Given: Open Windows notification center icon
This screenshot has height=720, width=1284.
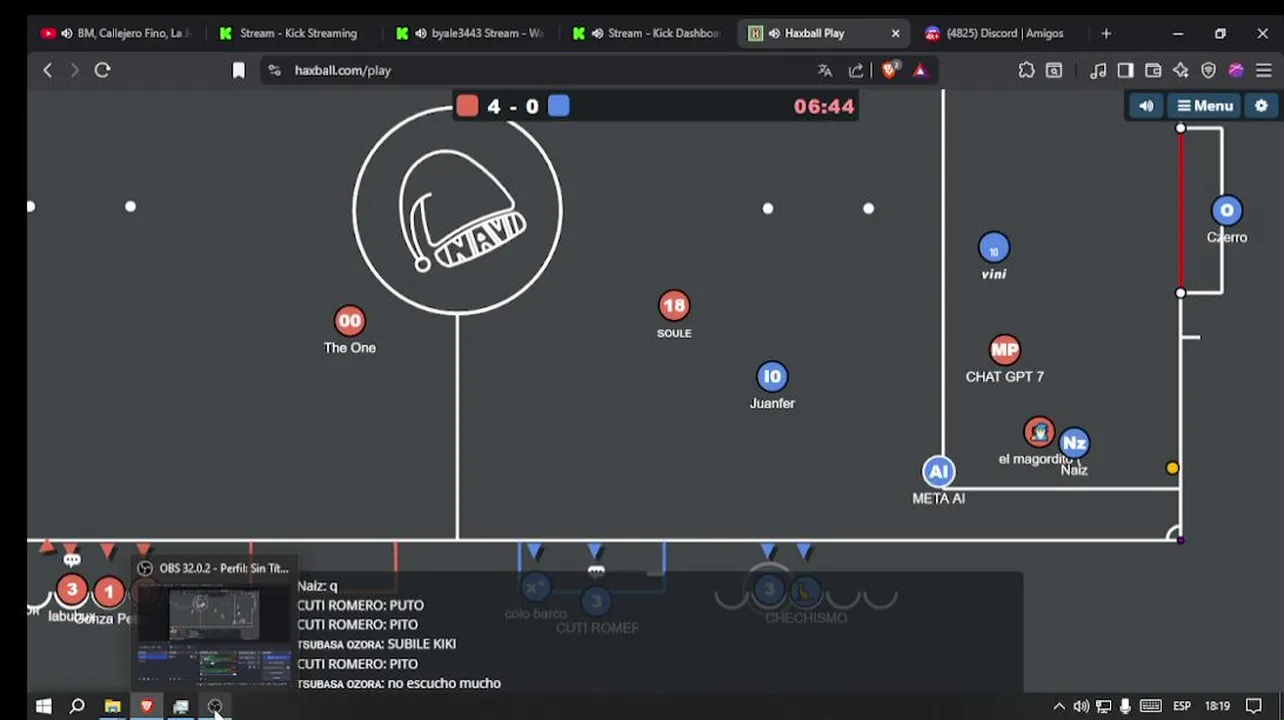Looking at the screenshot, I should 1254,706.
